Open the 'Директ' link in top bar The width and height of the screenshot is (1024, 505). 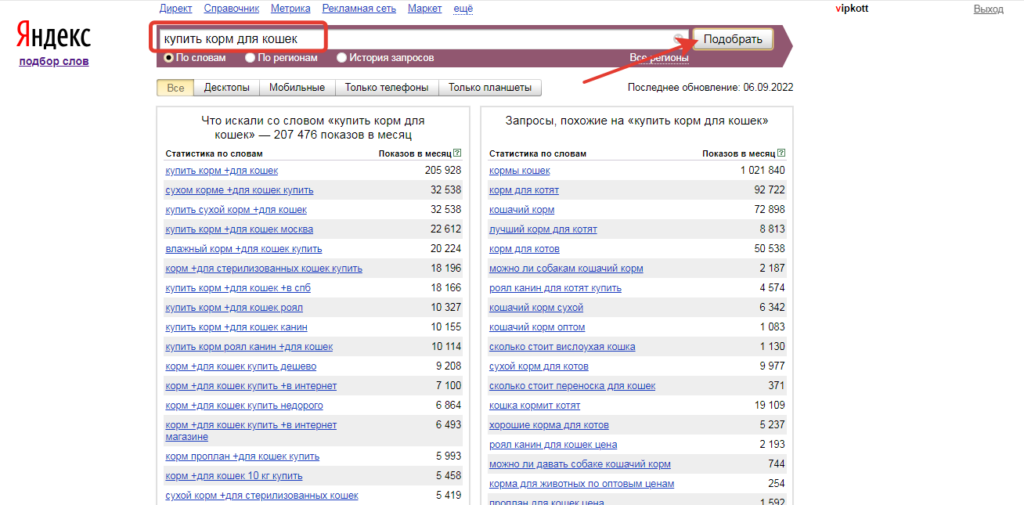pyautogui.click(x=175, y=9)
